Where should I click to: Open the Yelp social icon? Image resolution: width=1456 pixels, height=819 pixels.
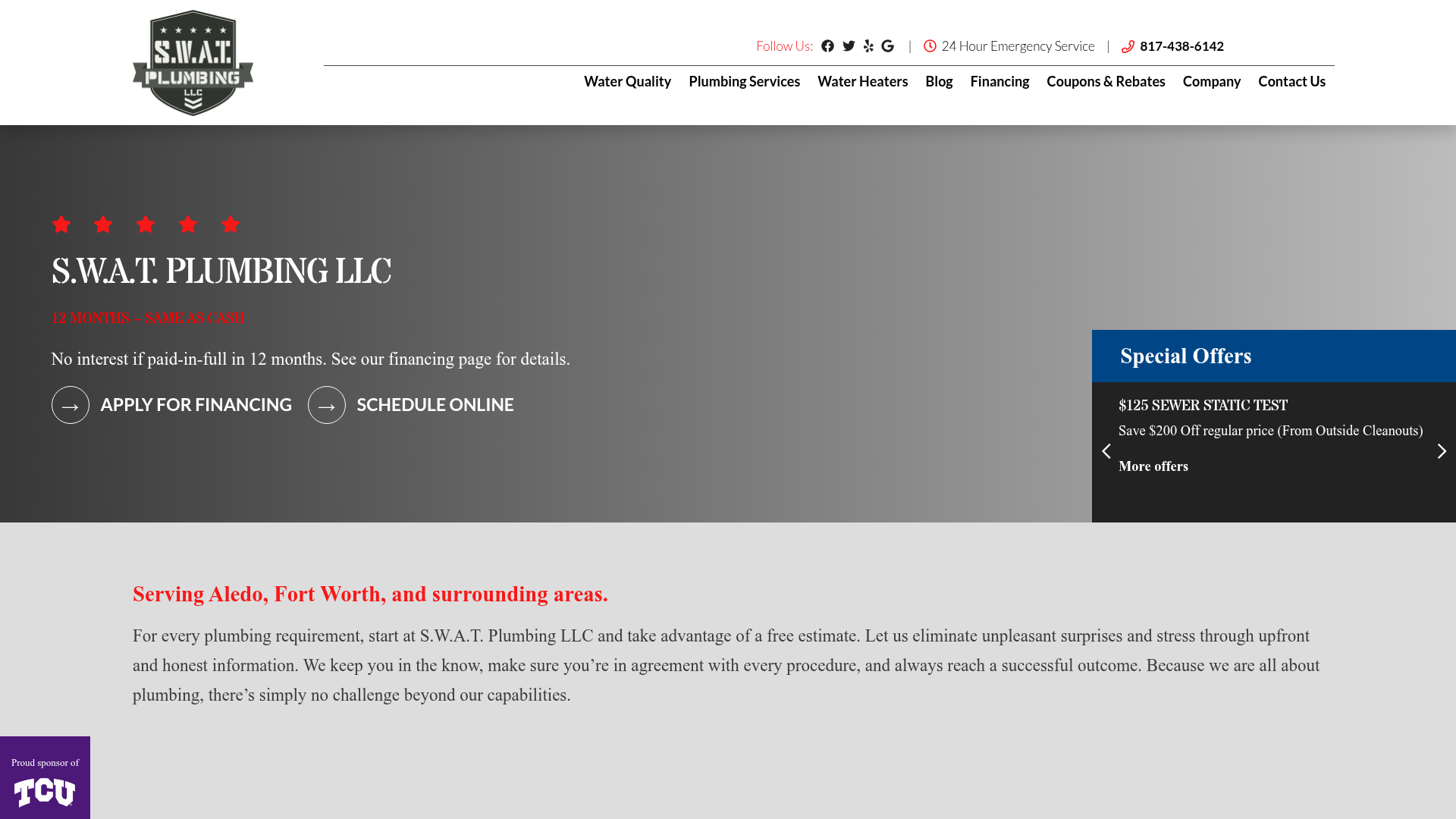[868, 46]
